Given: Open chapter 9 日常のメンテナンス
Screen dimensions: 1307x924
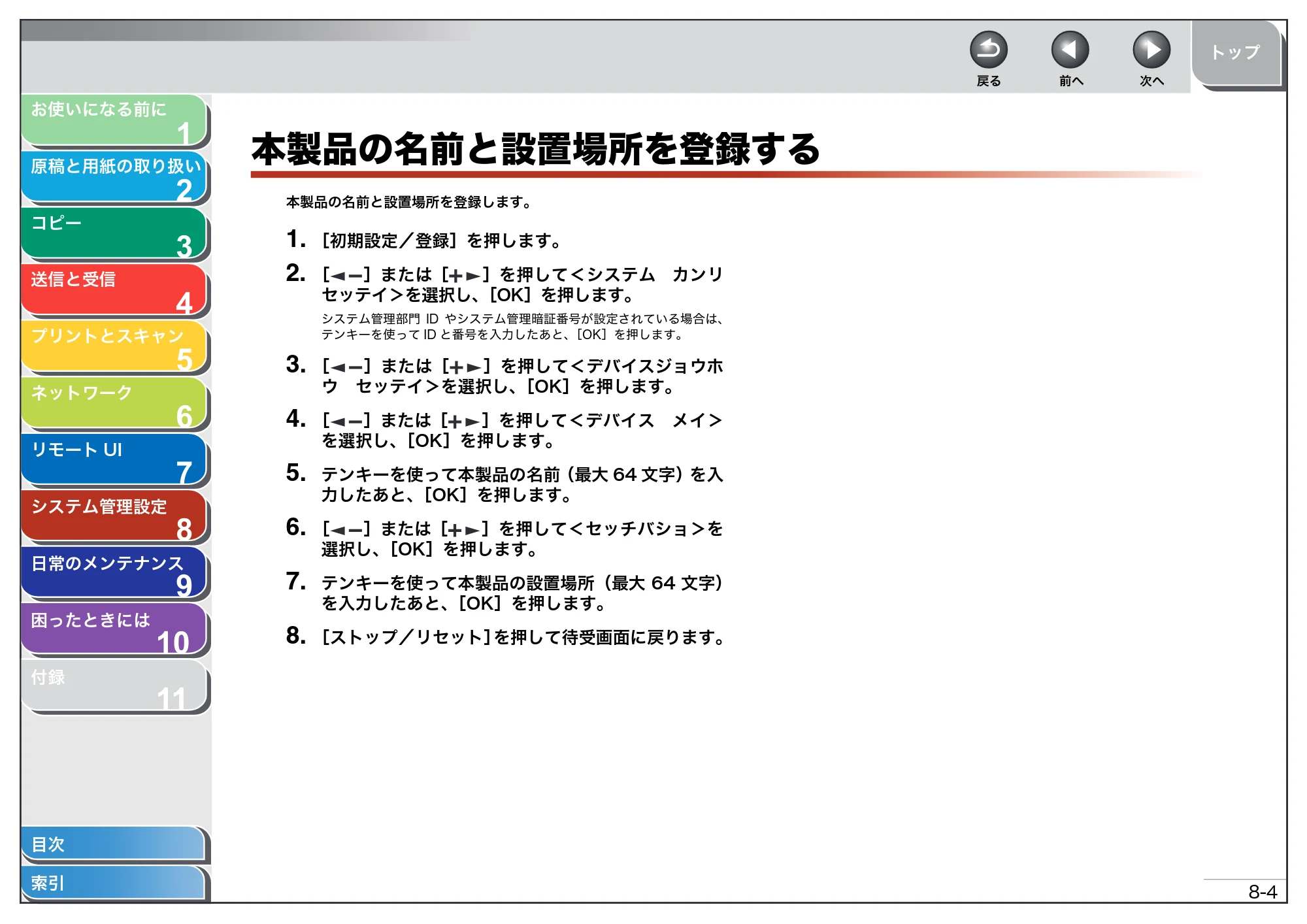Looking at the screenshot, I should click(x=114, y=573).
